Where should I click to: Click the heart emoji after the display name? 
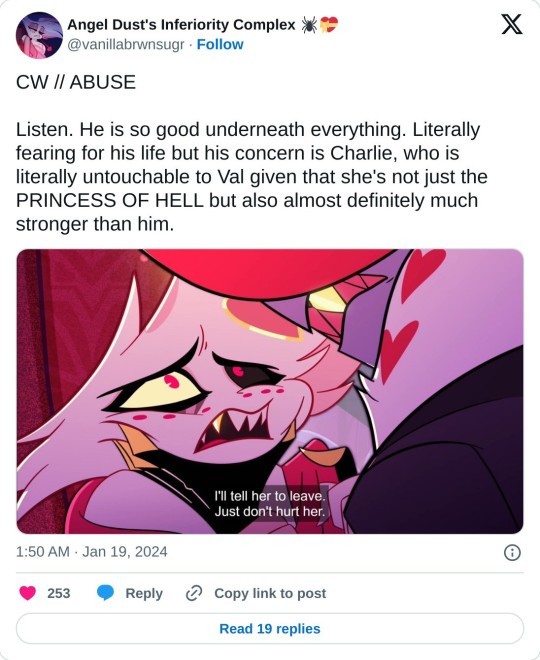329,24
